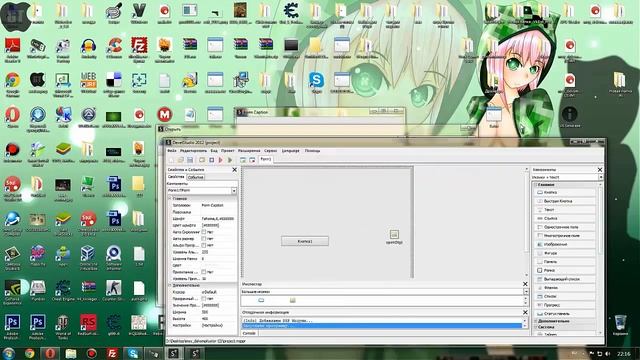Collapse the Главное properties group
The width and height of the screenshot is (640, 360).
171,198
